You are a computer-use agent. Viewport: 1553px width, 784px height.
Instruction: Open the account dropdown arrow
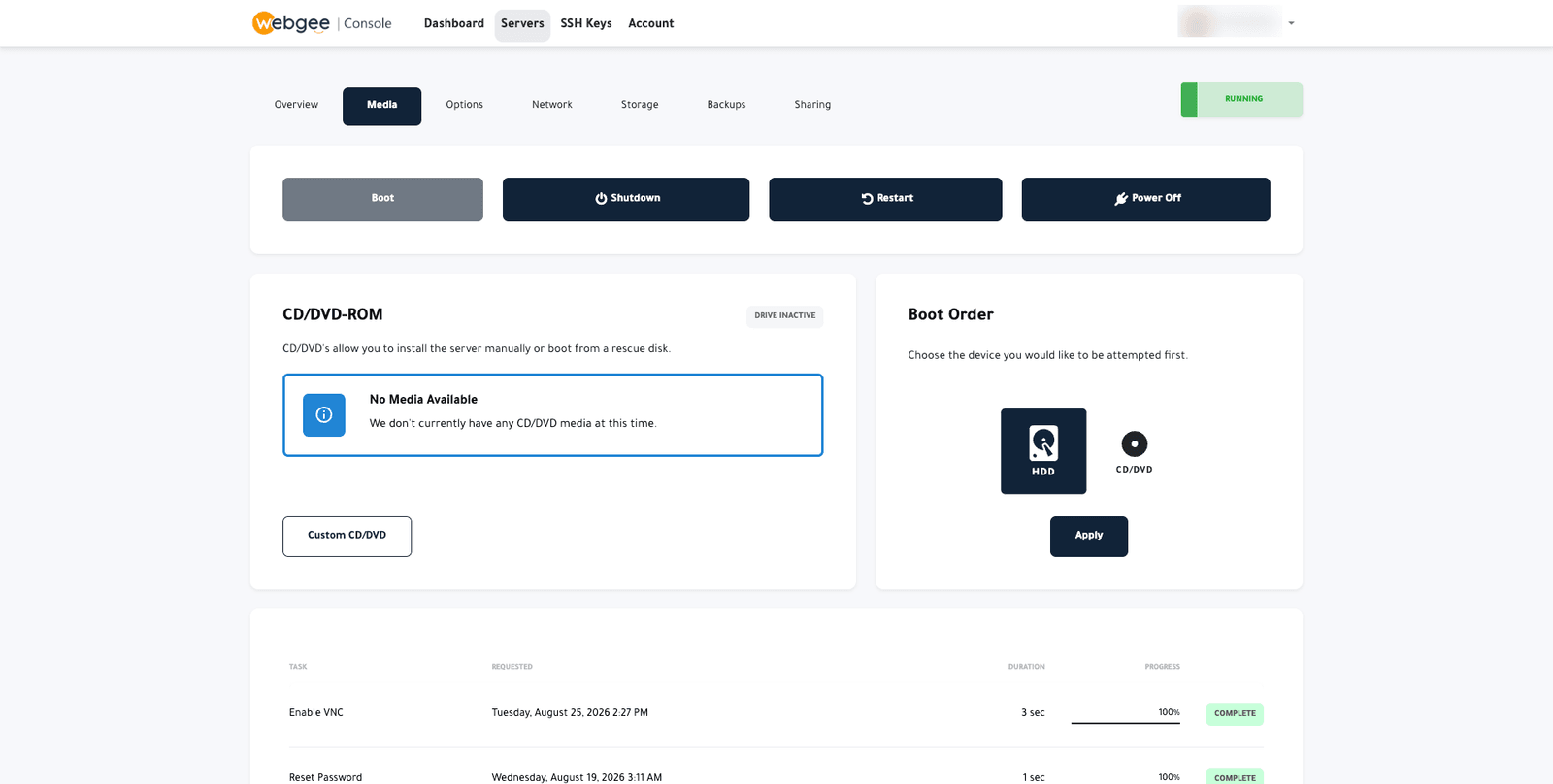pyautogui.click(x=1291, y=23)
